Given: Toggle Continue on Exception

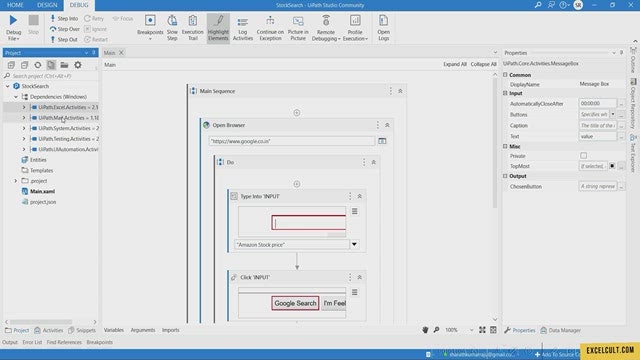Looking at the screenshot, I should (x=270, y=27).
